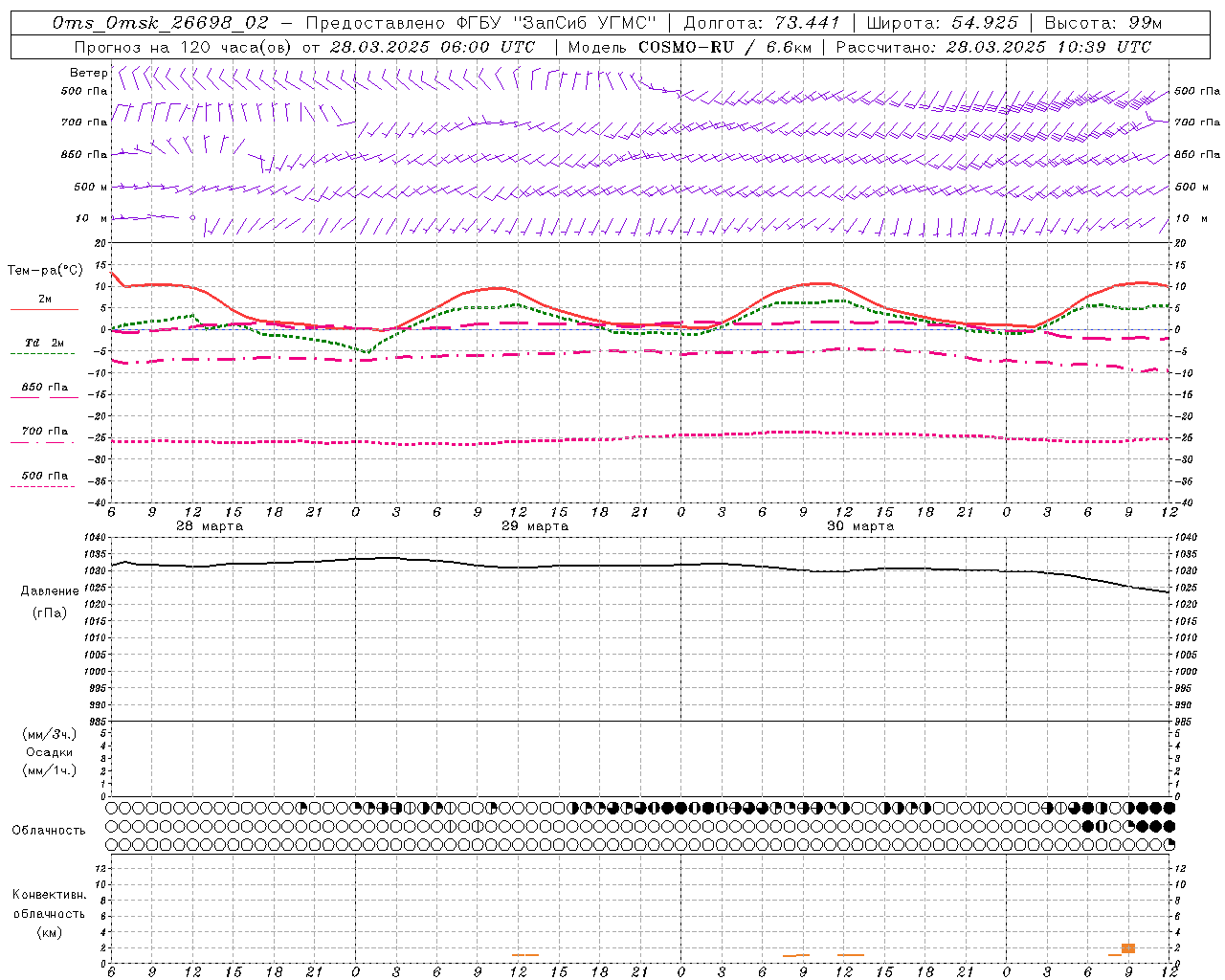Viewport: 1225px width, 980px height.
Task: Click the tallest orange convective cloud bar
Action: pyautogui.click(x=1128, y=947)
